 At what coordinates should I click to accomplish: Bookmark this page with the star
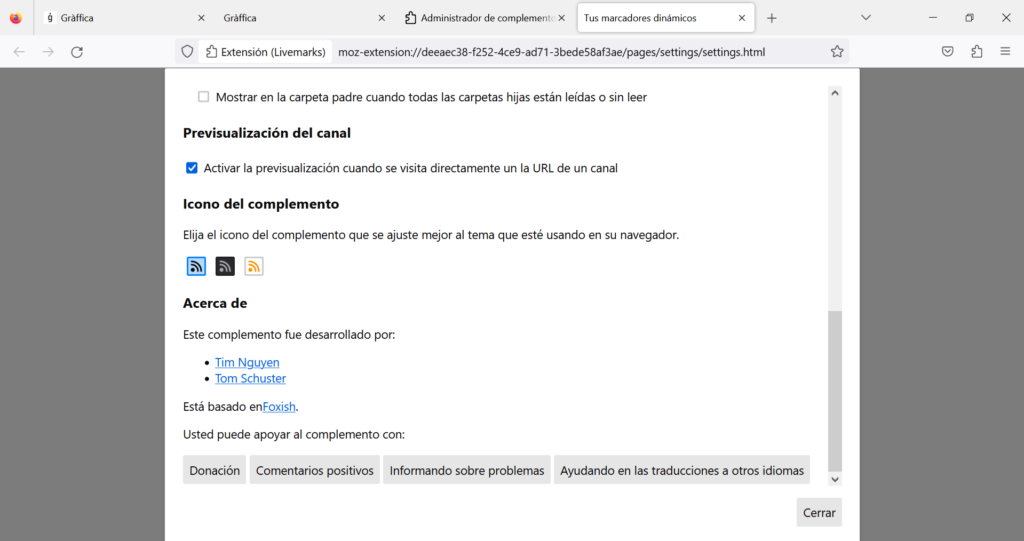(x=837, y=52)
